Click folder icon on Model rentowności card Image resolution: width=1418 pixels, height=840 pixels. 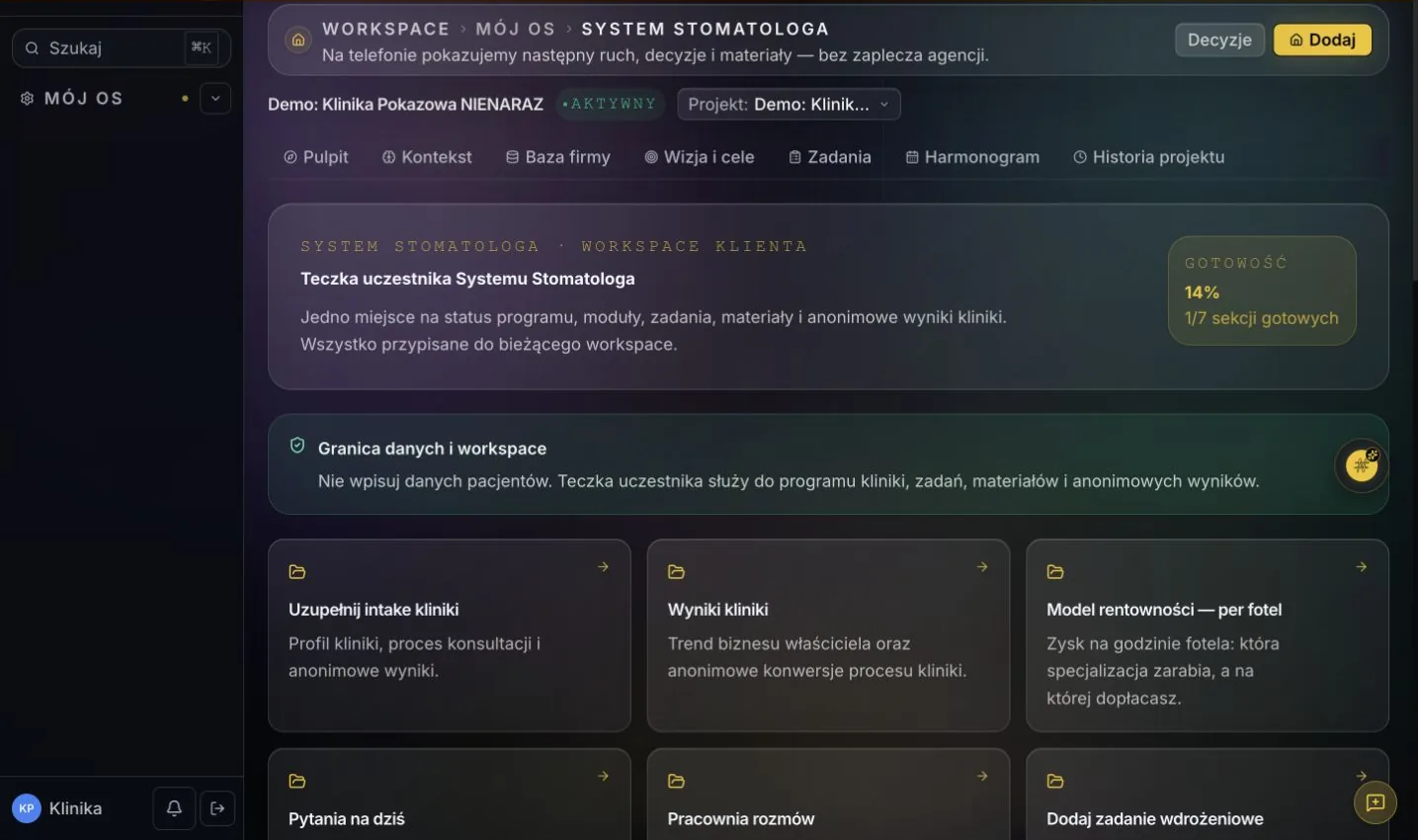(x=1055, y=572)
